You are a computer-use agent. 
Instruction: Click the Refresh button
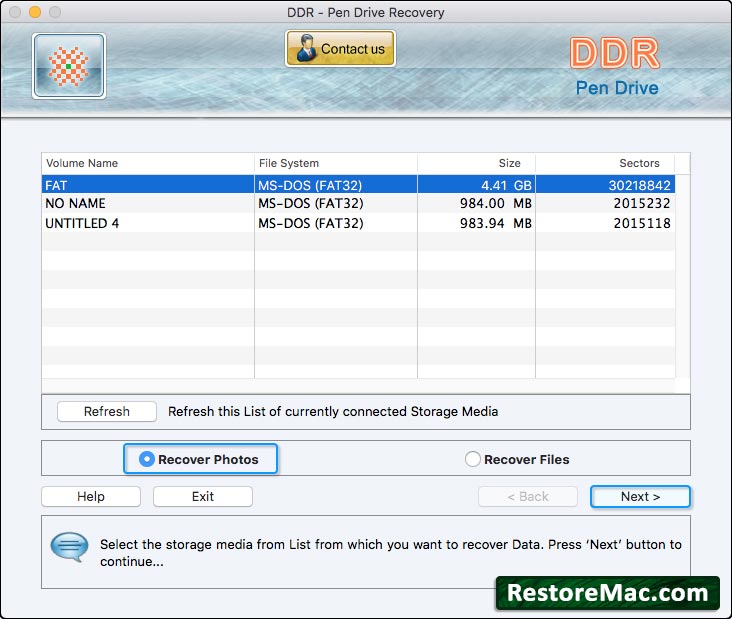click(107, 411)
